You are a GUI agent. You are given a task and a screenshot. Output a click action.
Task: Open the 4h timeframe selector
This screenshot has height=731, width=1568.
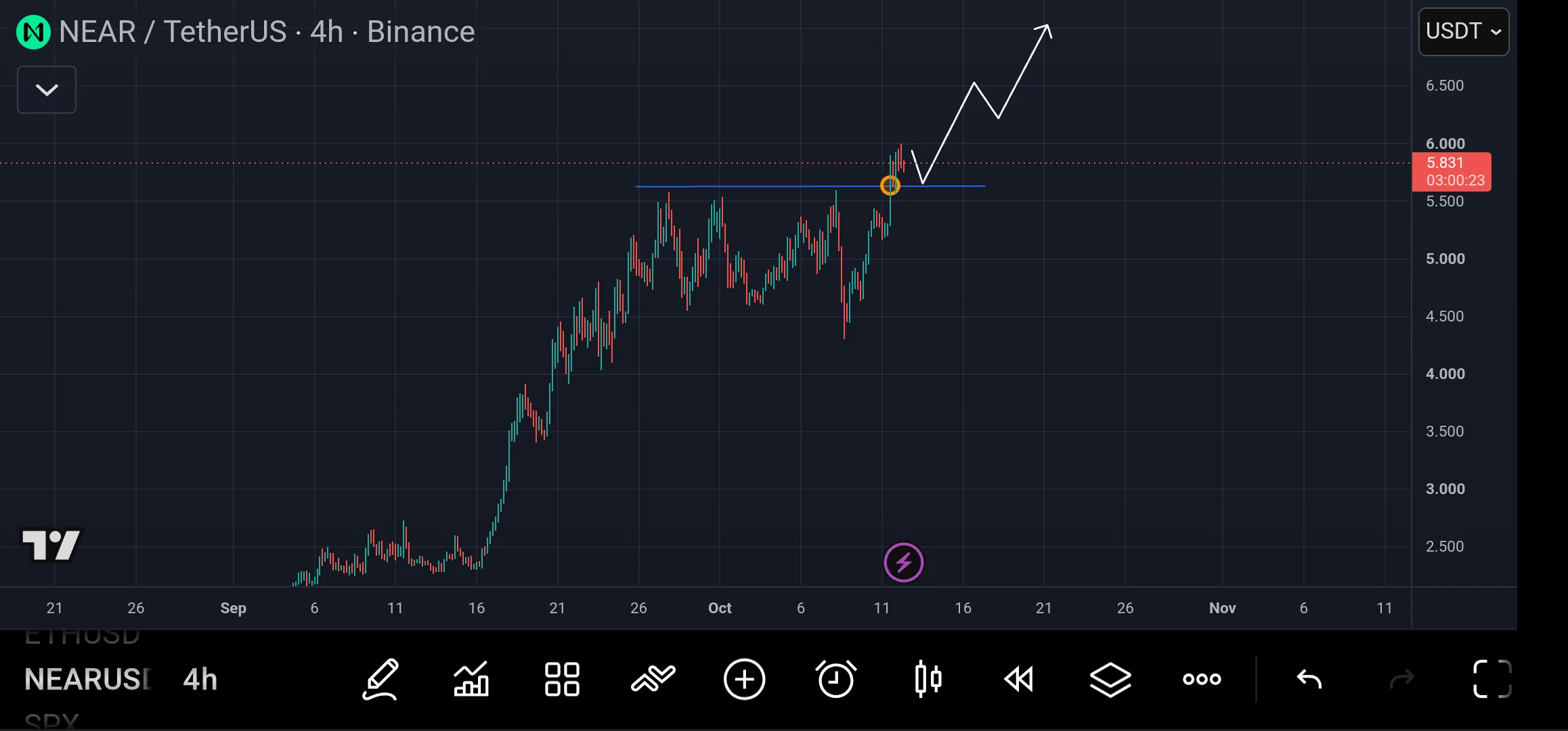click(x=200, y=680)
